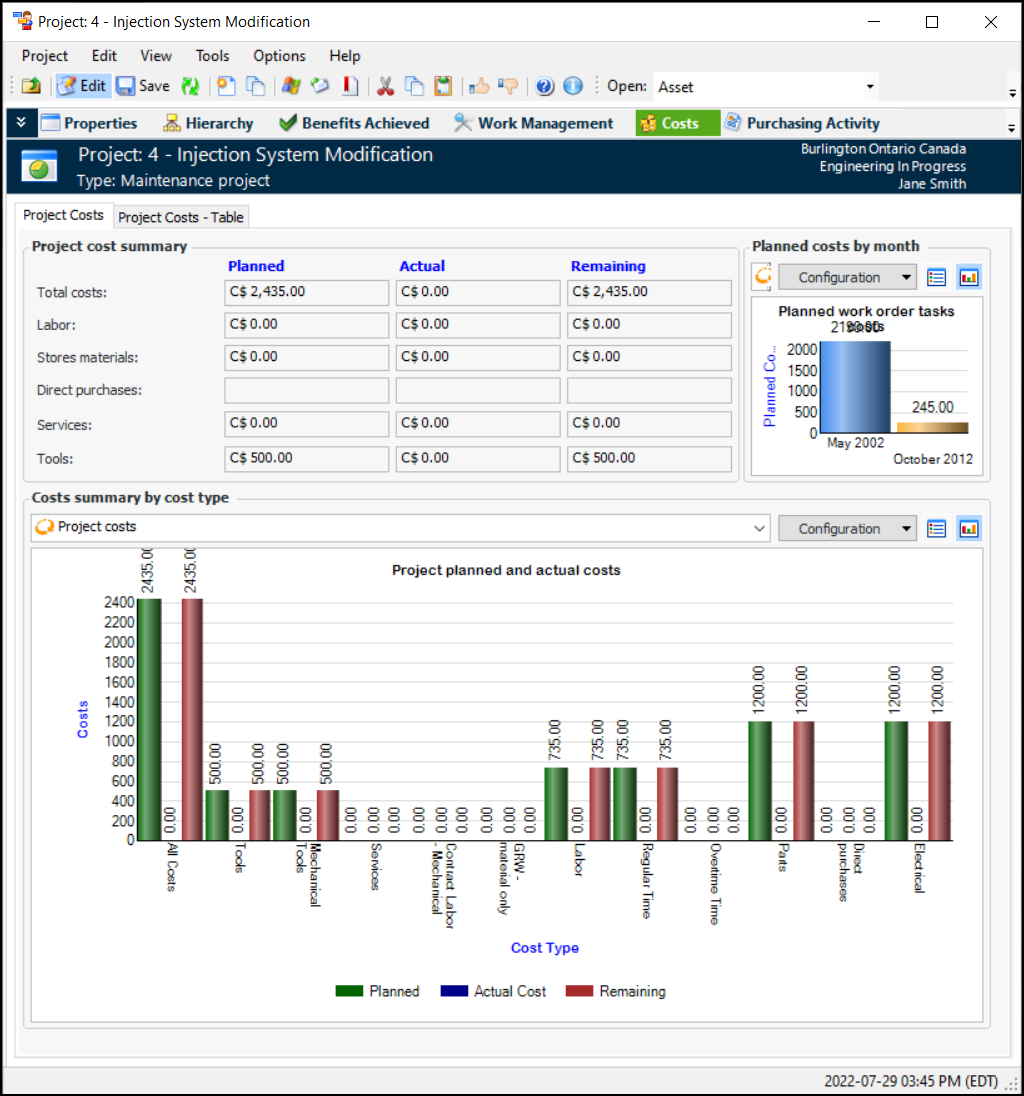Click the thumbs down reject icon
1024x1096 pixels.
pyautogui.click(x=508, y=86)
